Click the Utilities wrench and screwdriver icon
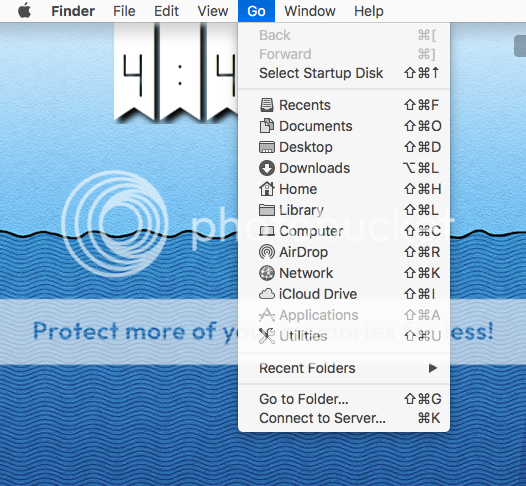This screenshot has height=486, width=526. point(267,336)
